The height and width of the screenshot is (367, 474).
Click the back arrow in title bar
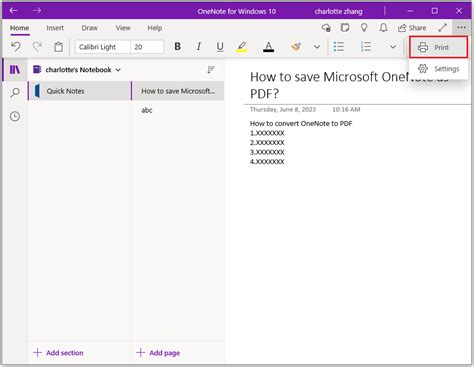pos(13,11)
